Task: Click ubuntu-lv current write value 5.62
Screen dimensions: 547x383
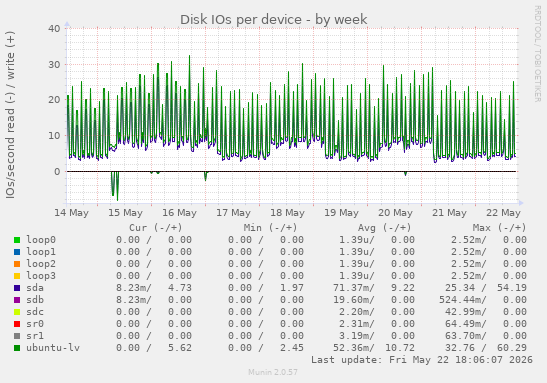Action: pyautogui.click(x=180, y=348)
